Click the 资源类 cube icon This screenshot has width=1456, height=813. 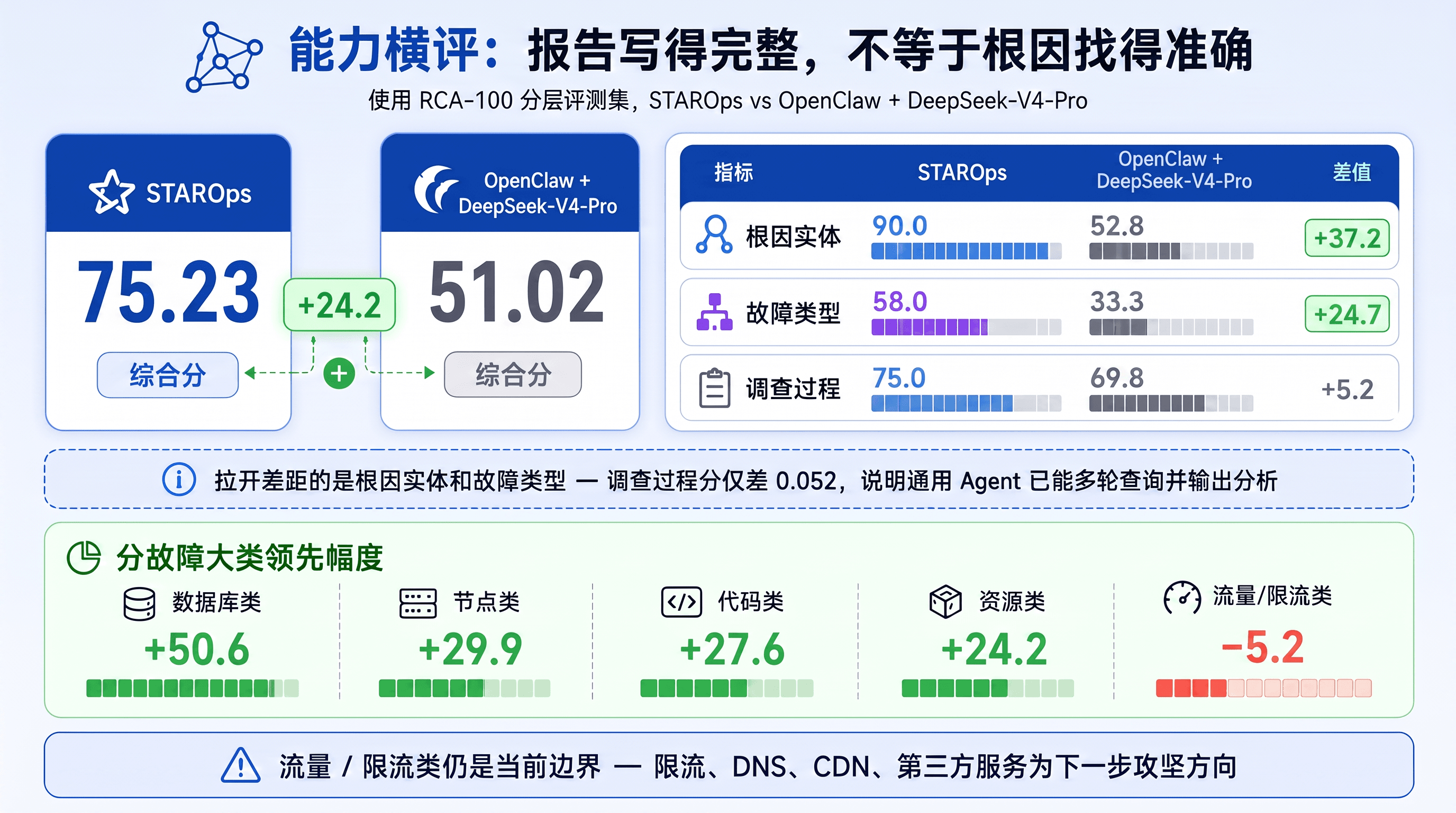click(x=945, y=601)
